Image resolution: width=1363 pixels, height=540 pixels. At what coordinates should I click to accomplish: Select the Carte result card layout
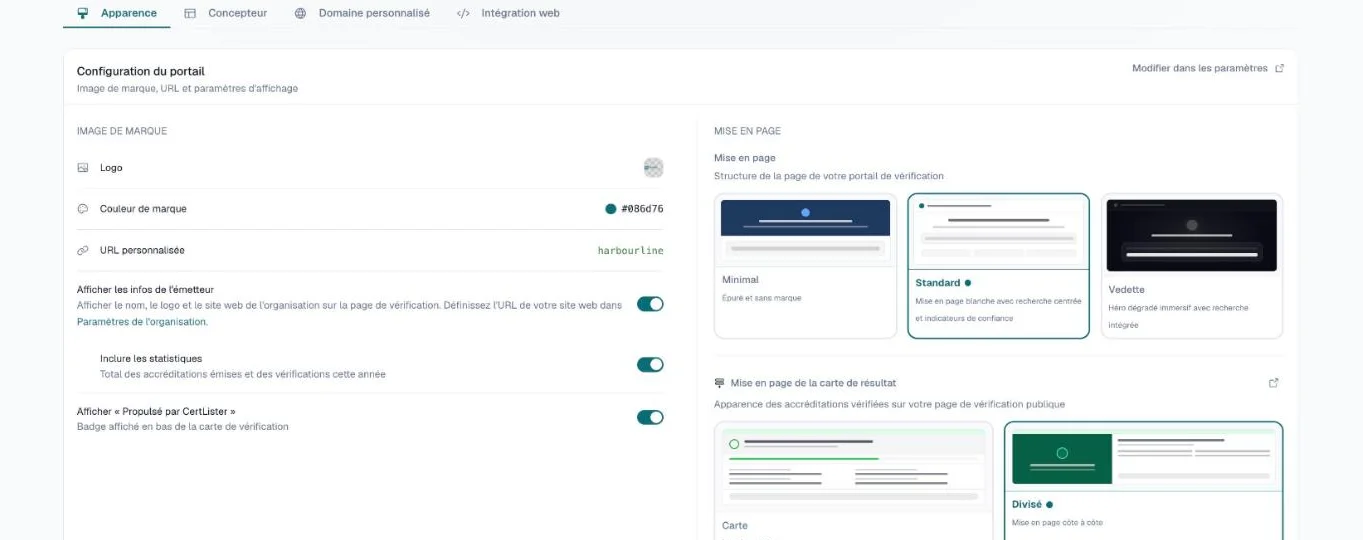coord(853,481)
